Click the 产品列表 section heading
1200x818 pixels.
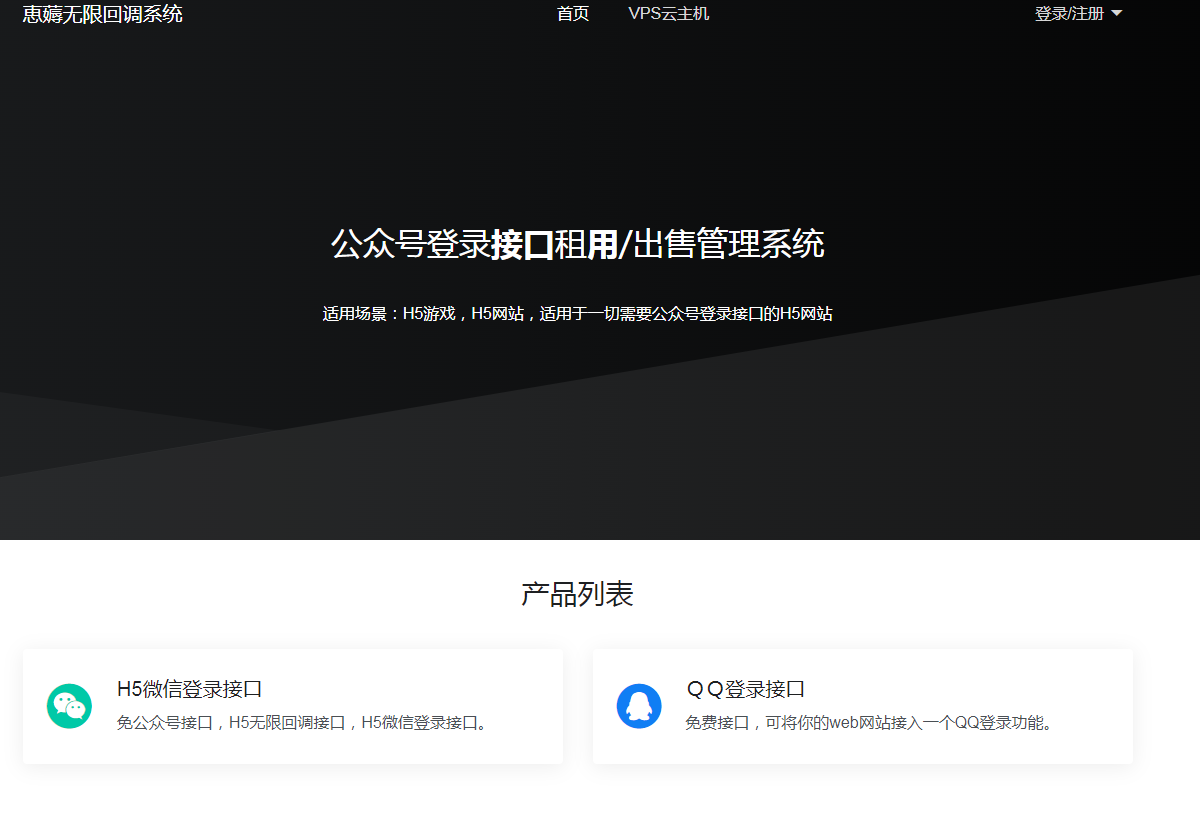[578, 592]
